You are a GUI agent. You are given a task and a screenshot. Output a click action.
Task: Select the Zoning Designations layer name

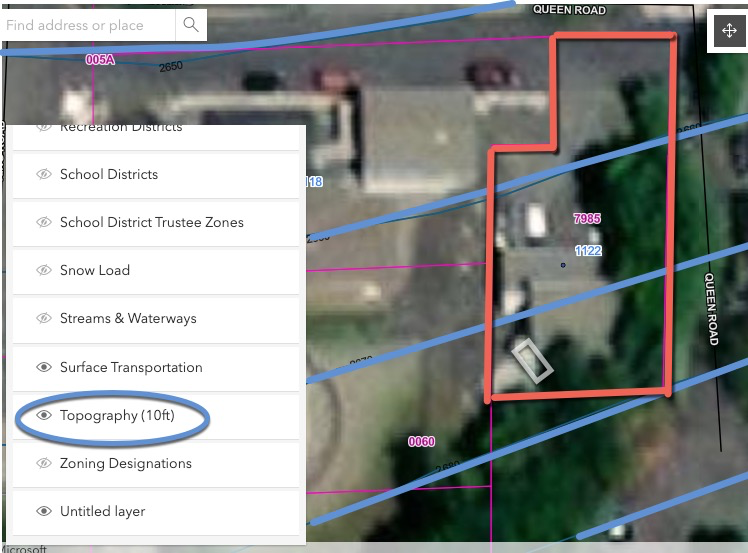tap(126, 463)
